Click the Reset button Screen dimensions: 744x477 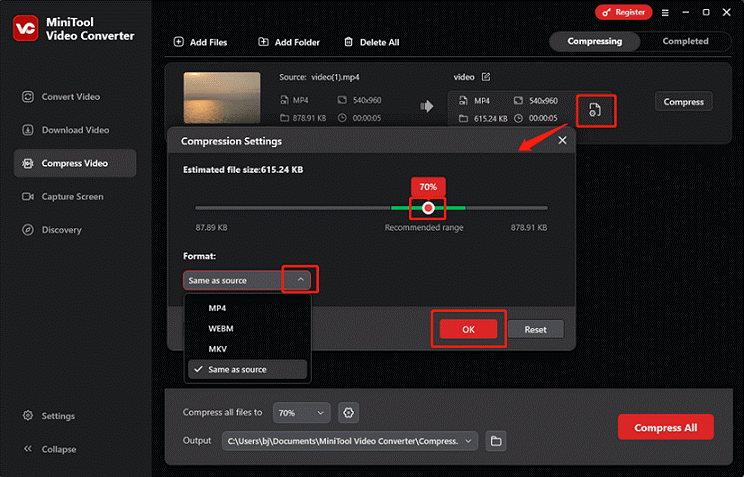point(535,329)
